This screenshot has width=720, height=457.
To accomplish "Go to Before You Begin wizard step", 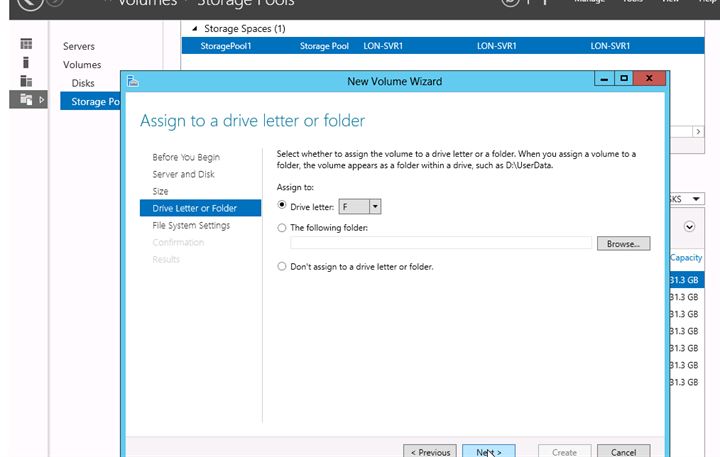I will click(186, 157).
